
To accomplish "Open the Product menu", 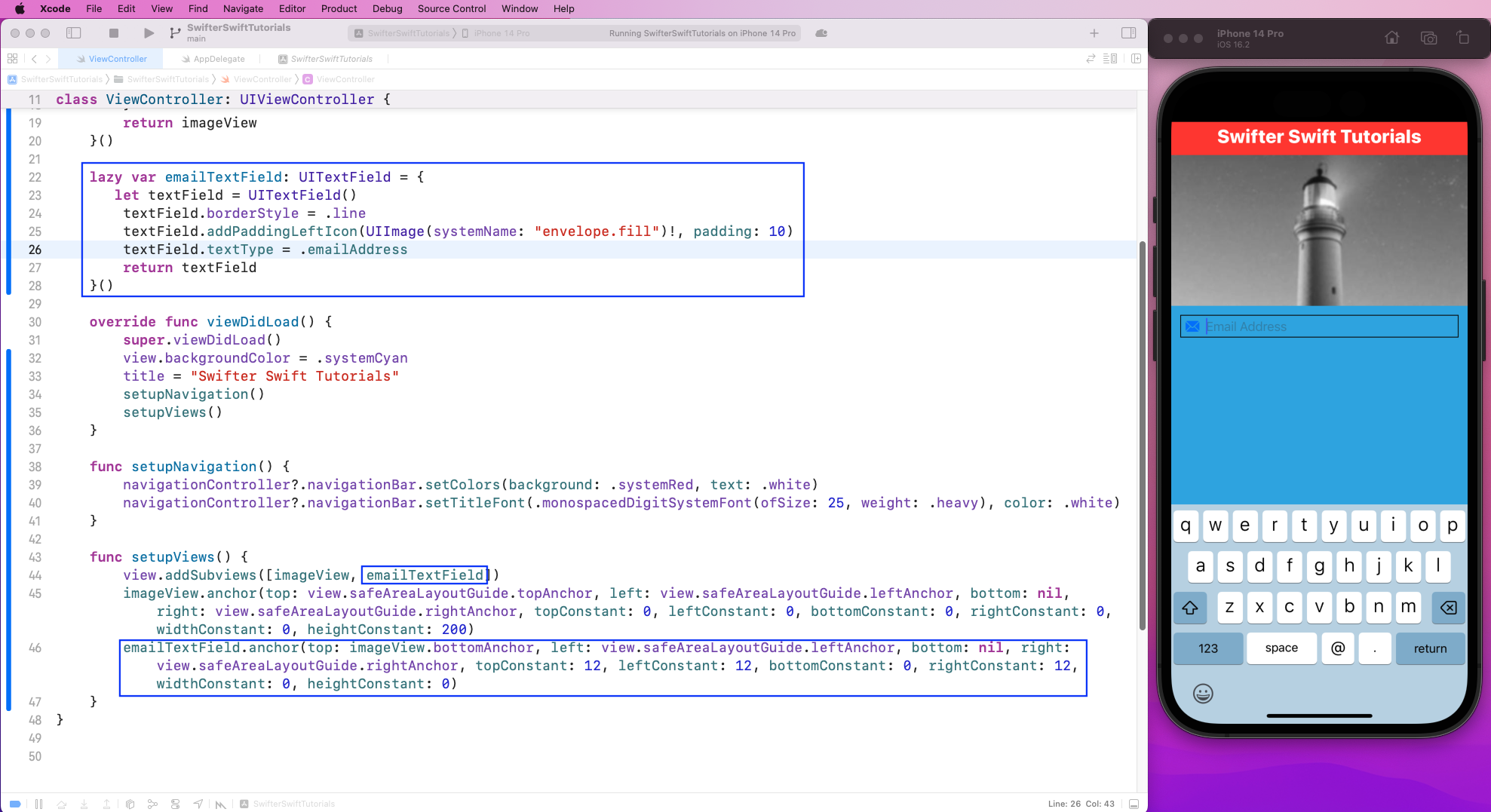I will point(339,8).
